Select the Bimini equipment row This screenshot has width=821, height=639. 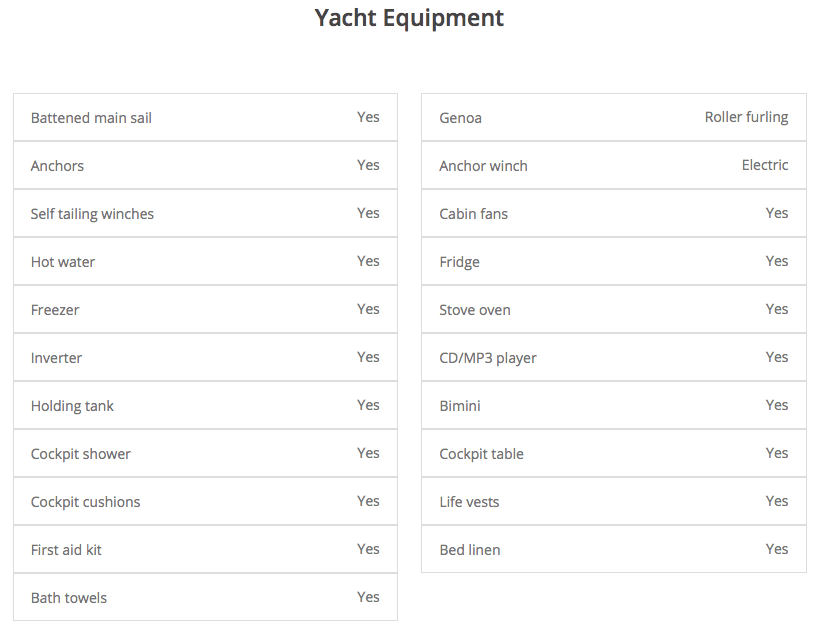tap(613, 406)
